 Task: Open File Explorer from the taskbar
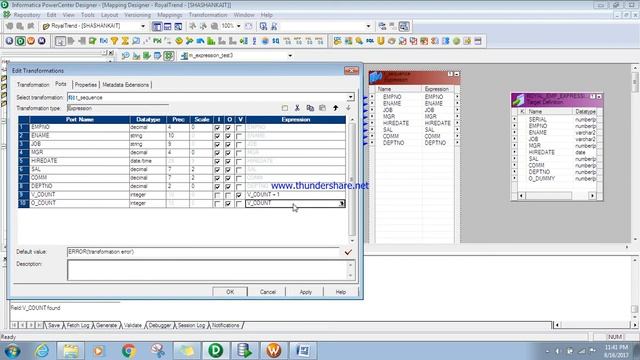(71, 351)
